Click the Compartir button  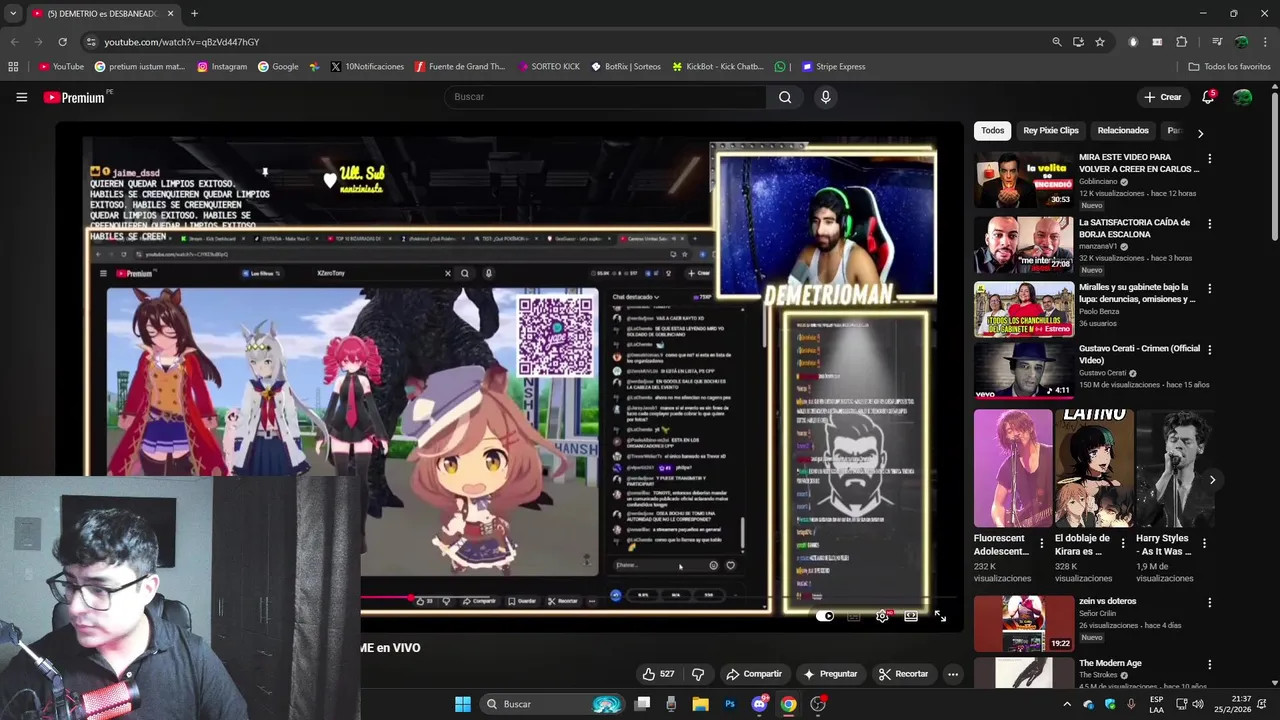[754, 674]
